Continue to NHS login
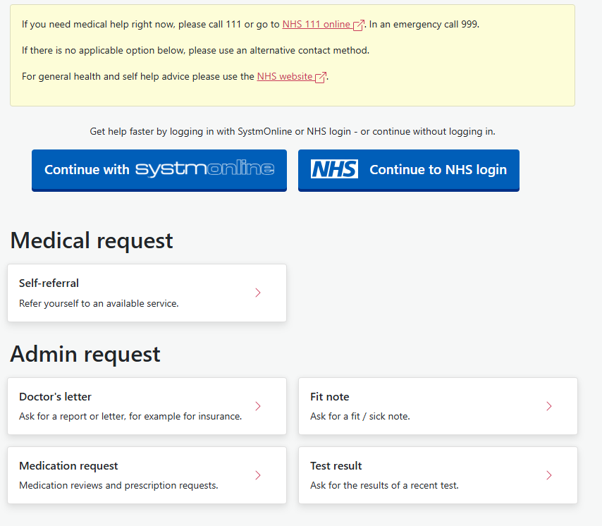This screenshot has width=602, height=526. [x=408, y=170]
